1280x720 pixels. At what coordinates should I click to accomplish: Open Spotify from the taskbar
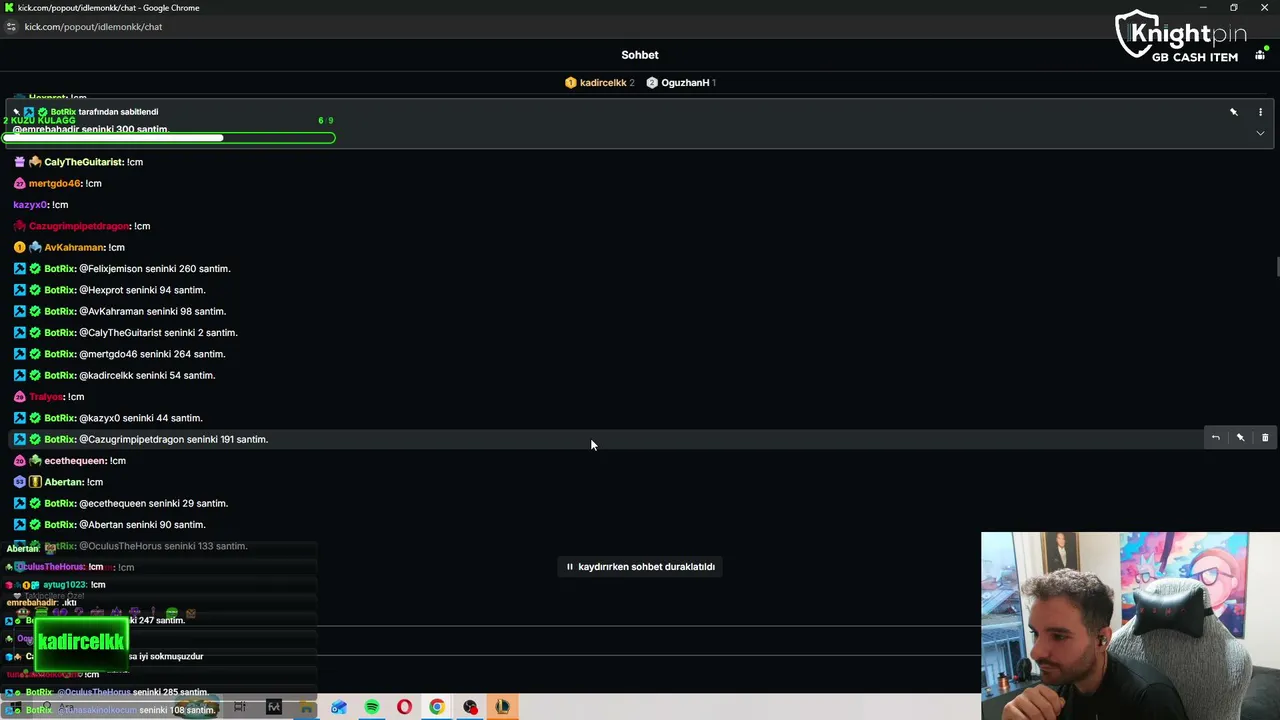pos(372,707)
